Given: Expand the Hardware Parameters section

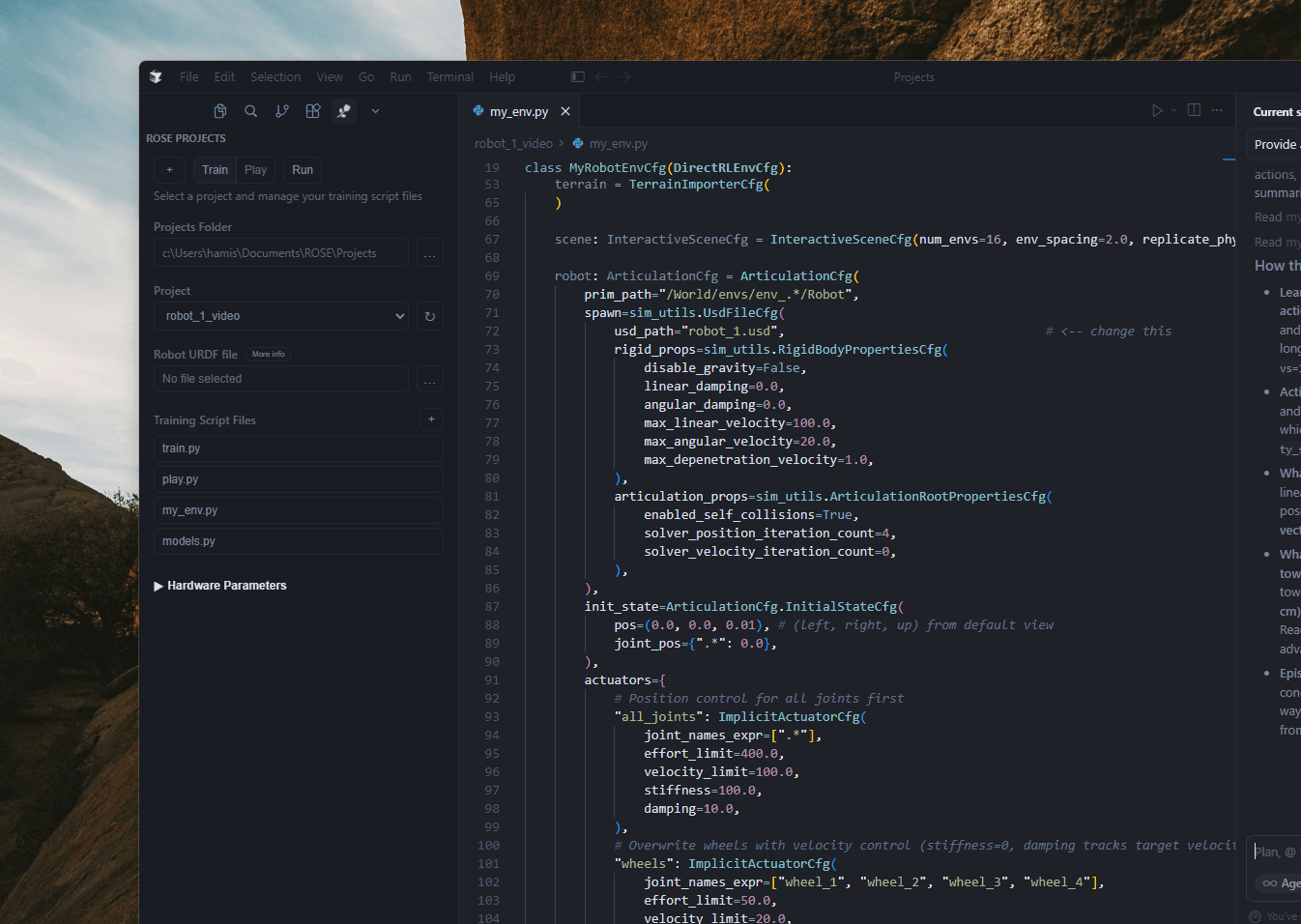Looking at the screenshot, I should [220, 586].
